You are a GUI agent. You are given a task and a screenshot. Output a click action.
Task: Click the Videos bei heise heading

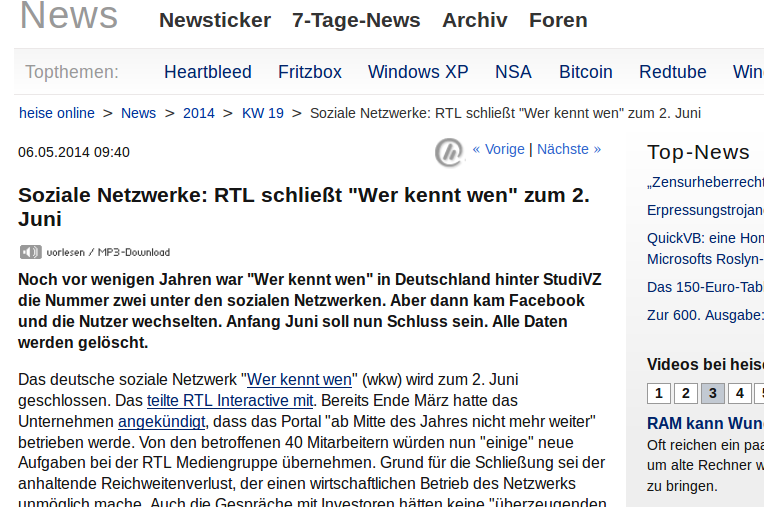coord(705,365)
